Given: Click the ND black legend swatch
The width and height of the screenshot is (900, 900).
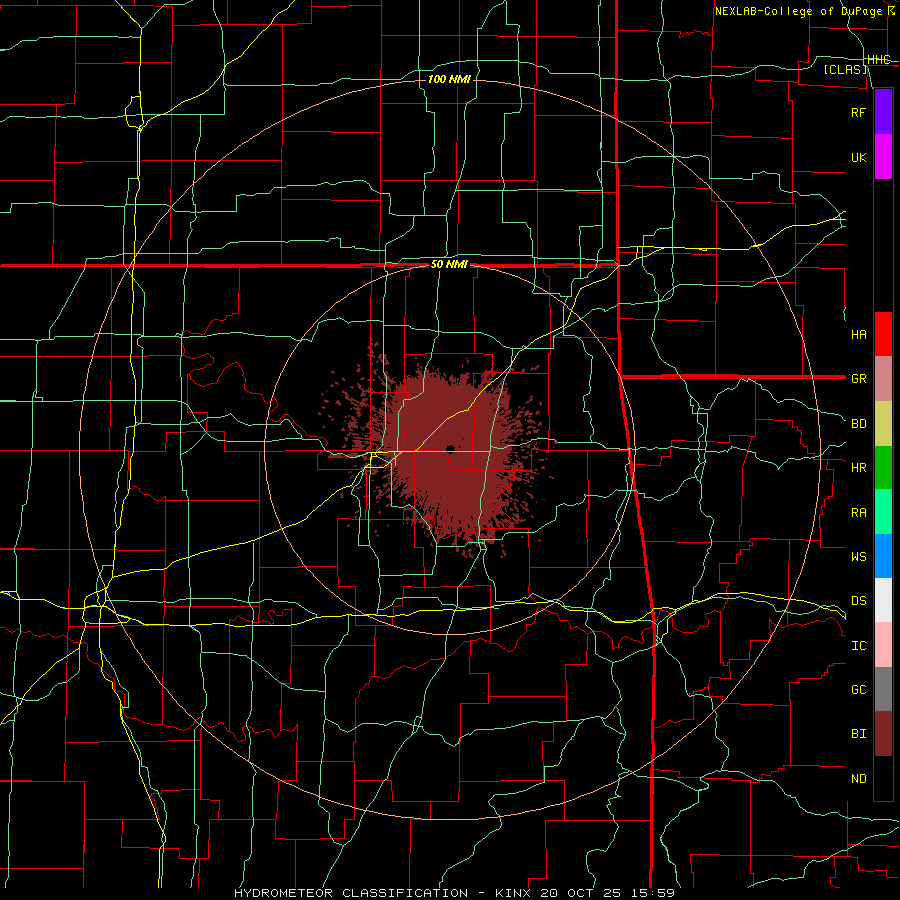Looking at the screenshot, I should tap(883, 778).
